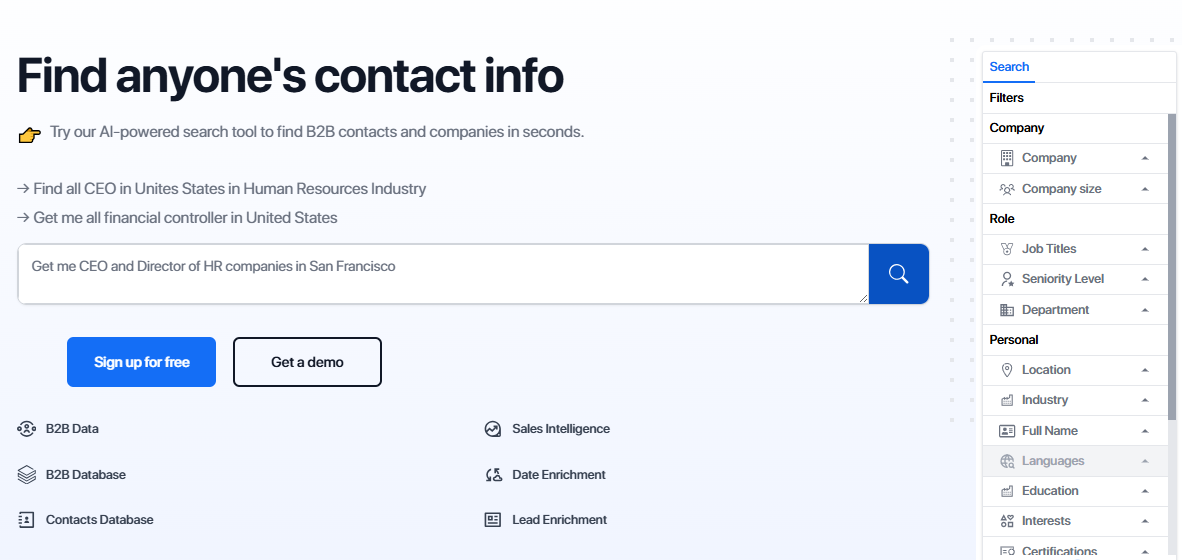Image resolution: width=1182 pixels, height=560 pixels.
Task: Click the B2B Data icon
Action: [27, 429]
